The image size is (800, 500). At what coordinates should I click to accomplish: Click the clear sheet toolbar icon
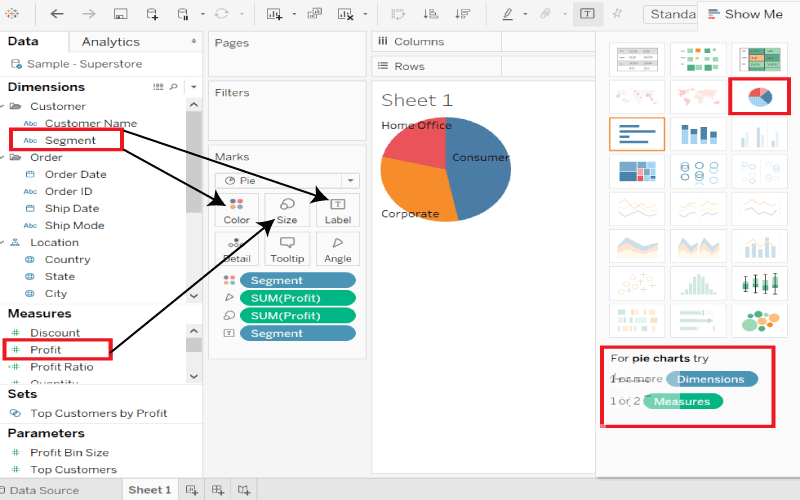(x=345, y=14)
